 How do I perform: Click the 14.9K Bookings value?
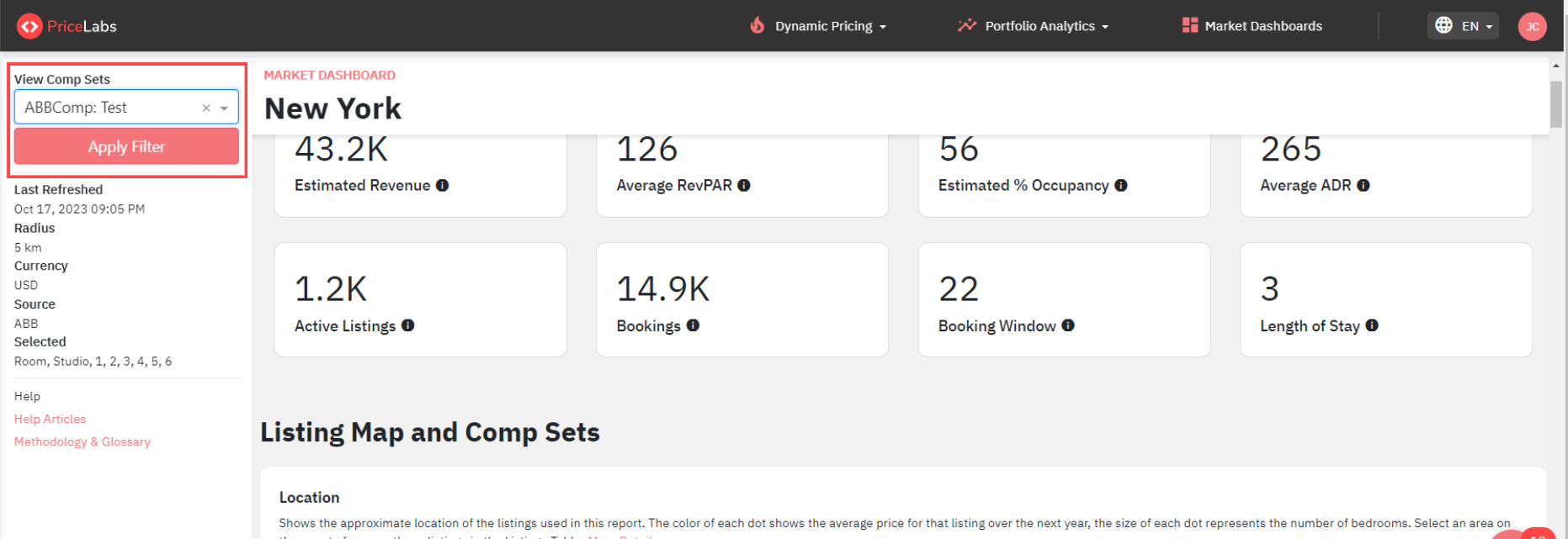pyautogui.click(x=663, y=289)
